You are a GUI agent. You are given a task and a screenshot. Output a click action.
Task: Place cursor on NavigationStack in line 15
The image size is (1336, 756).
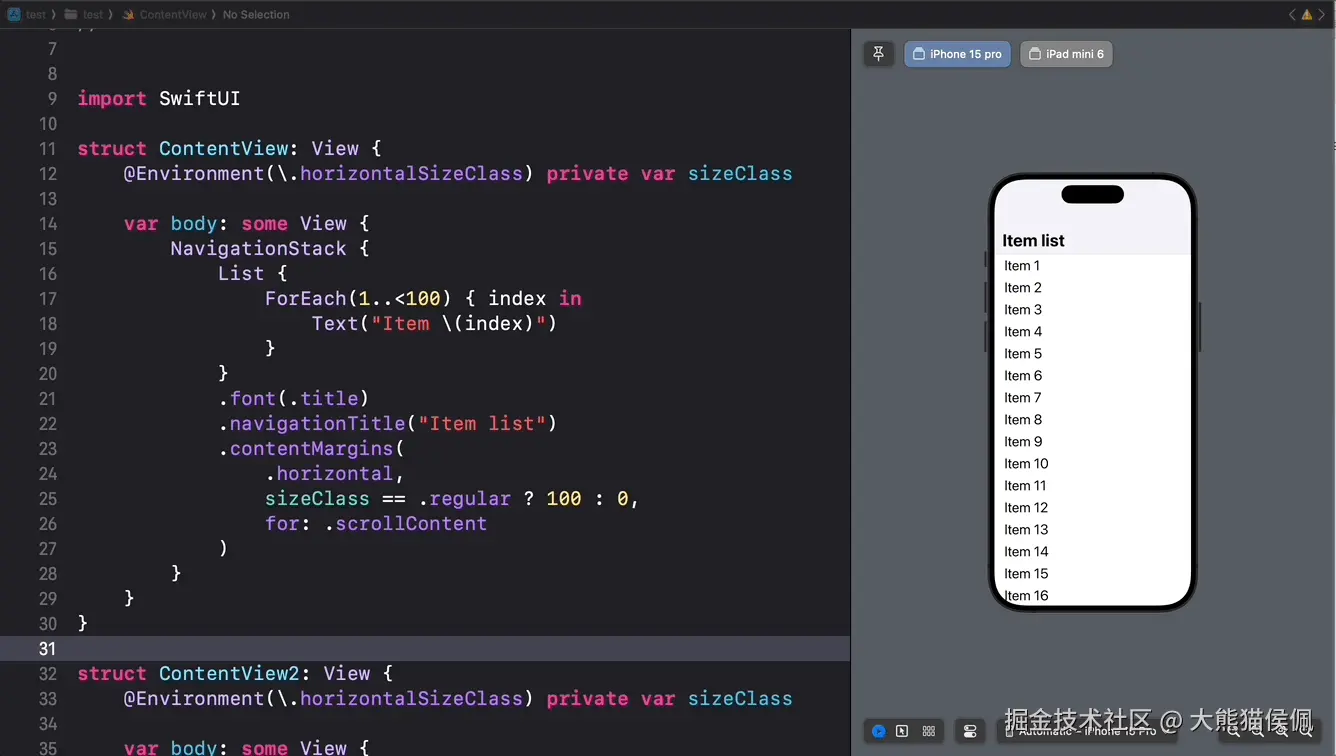pyautogui.click(x=259, y=249)
